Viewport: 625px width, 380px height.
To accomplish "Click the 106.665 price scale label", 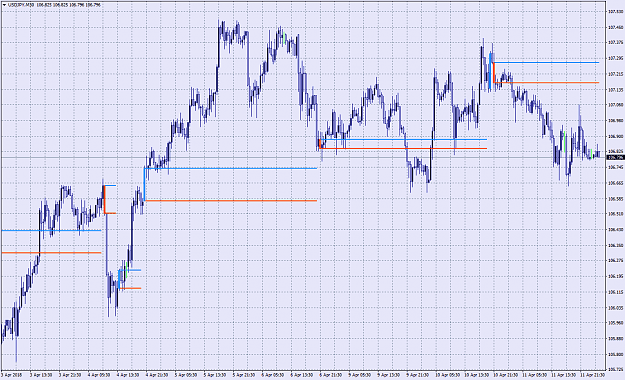I will click(615, 183).
